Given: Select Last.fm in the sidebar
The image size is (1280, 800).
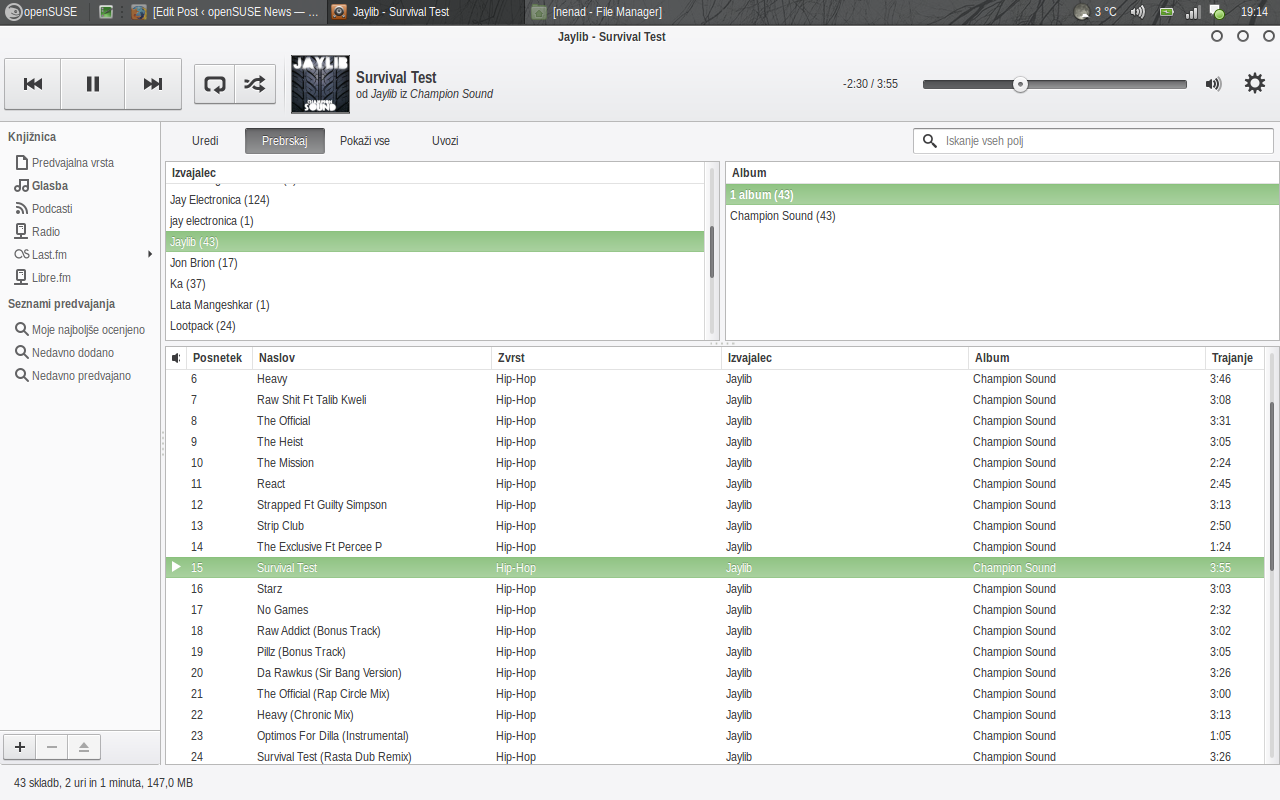Looking at the screenshot, I should point(49,255).
